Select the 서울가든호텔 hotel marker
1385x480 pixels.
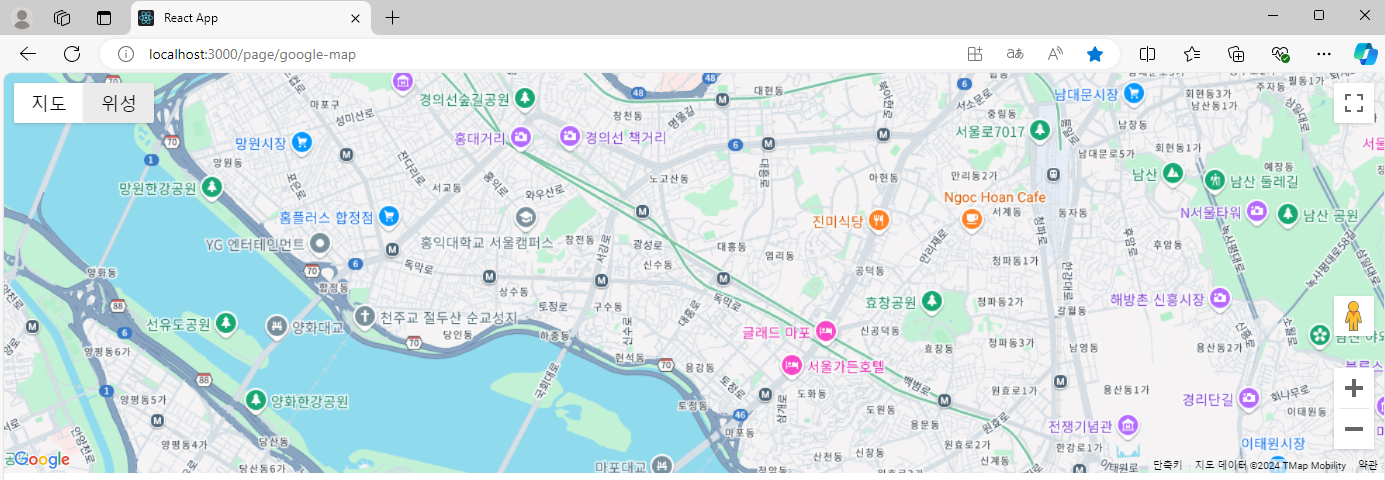tap(792, 365)
